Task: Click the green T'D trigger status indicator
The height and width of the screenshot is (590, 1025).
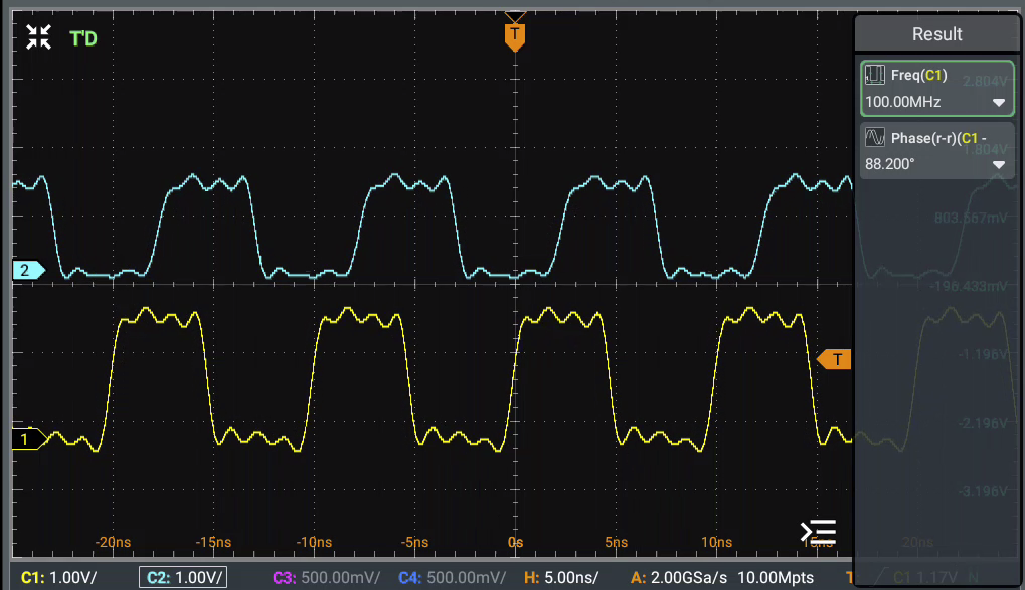Action: tap(83, 39)
